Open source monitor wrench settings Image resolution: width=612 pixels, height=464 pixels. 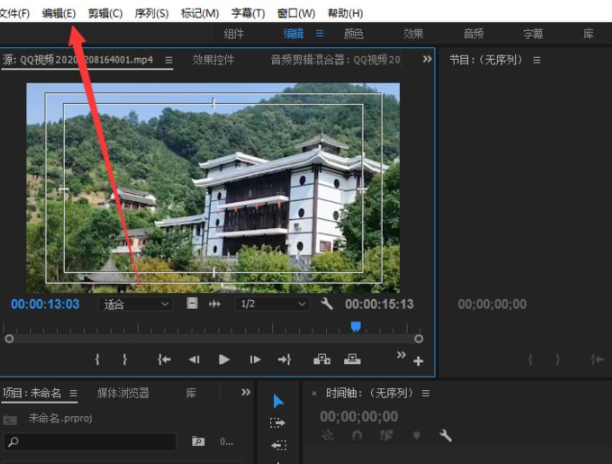point(327,303)
